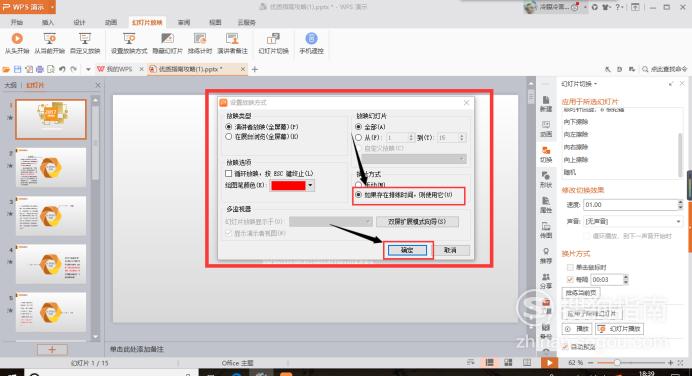Click the save quick-access icon
692x376 pixels.
tap(18, 69)
